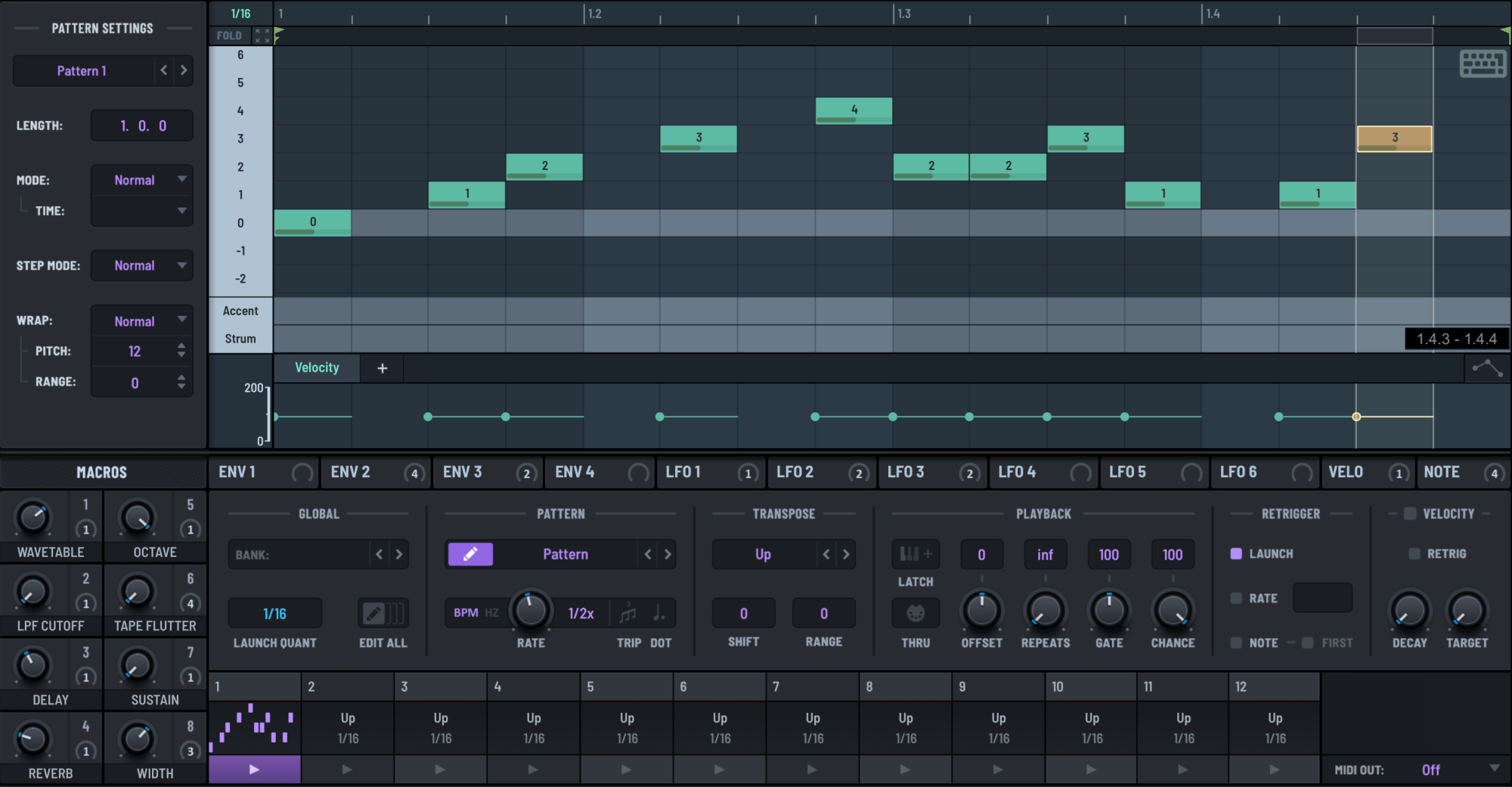Toggle the FIRST checkbox
Screen dimensions: 1512x787
1307,643
